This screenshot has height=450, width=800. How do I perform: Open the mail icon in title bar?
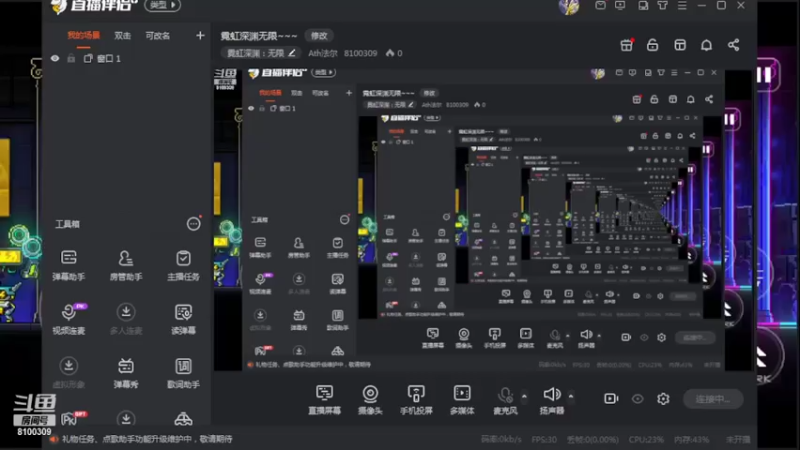pos(601,5)
